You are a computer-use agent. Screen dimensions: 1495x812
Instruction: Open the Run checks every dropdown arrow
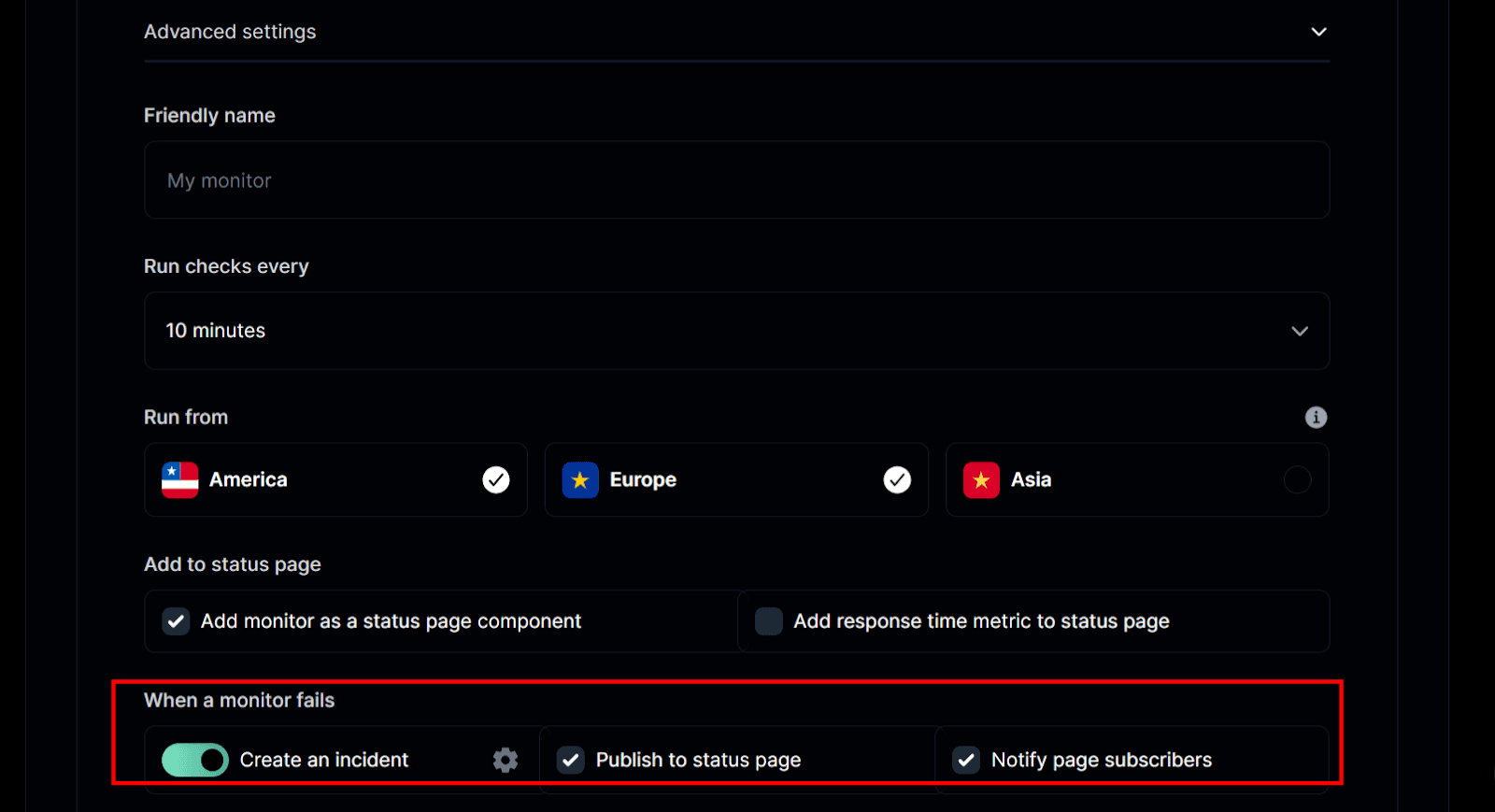pos(1299,331)
